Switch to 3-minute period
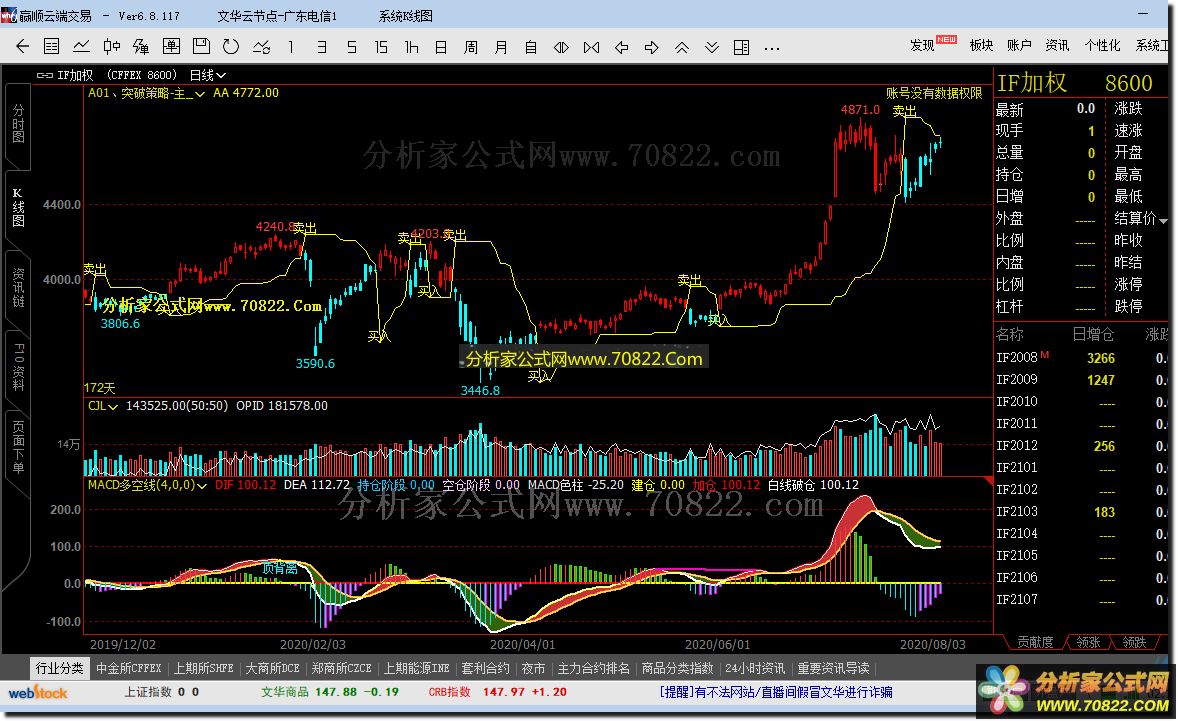The height and width of the screenshot is (721, 1178). coord(322,47)
